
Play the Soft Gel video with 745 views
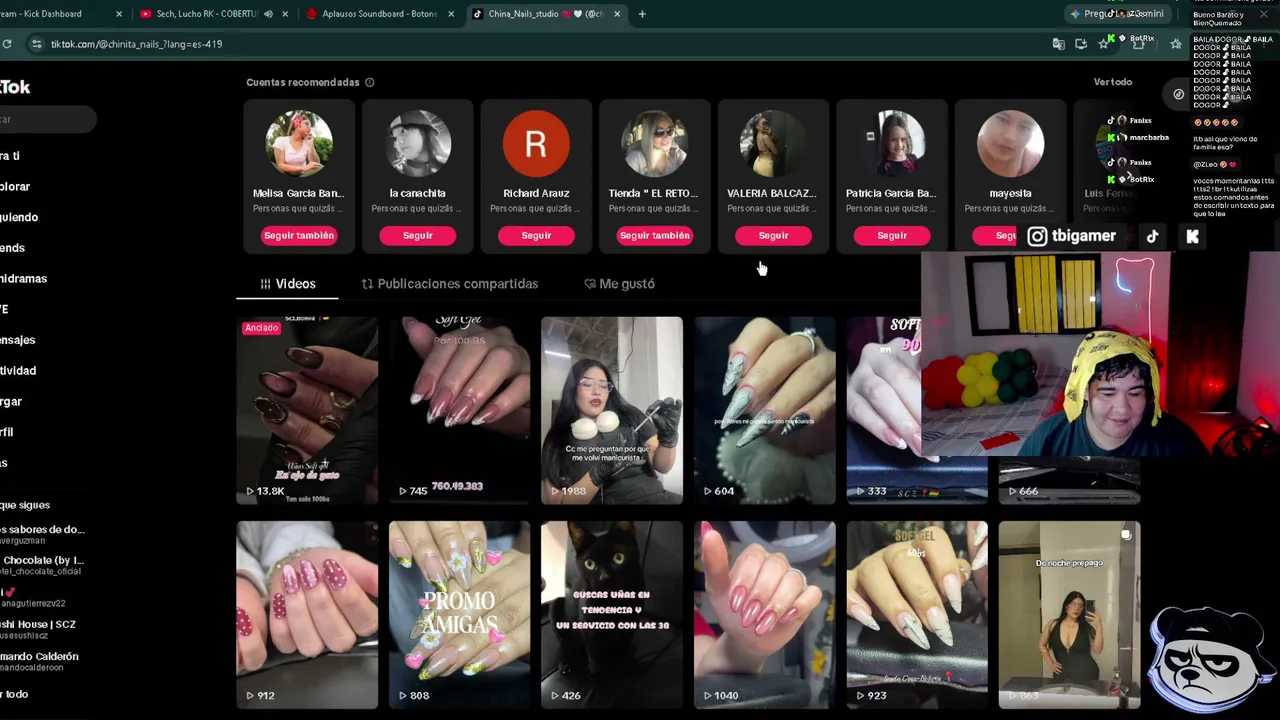(459, 410)
